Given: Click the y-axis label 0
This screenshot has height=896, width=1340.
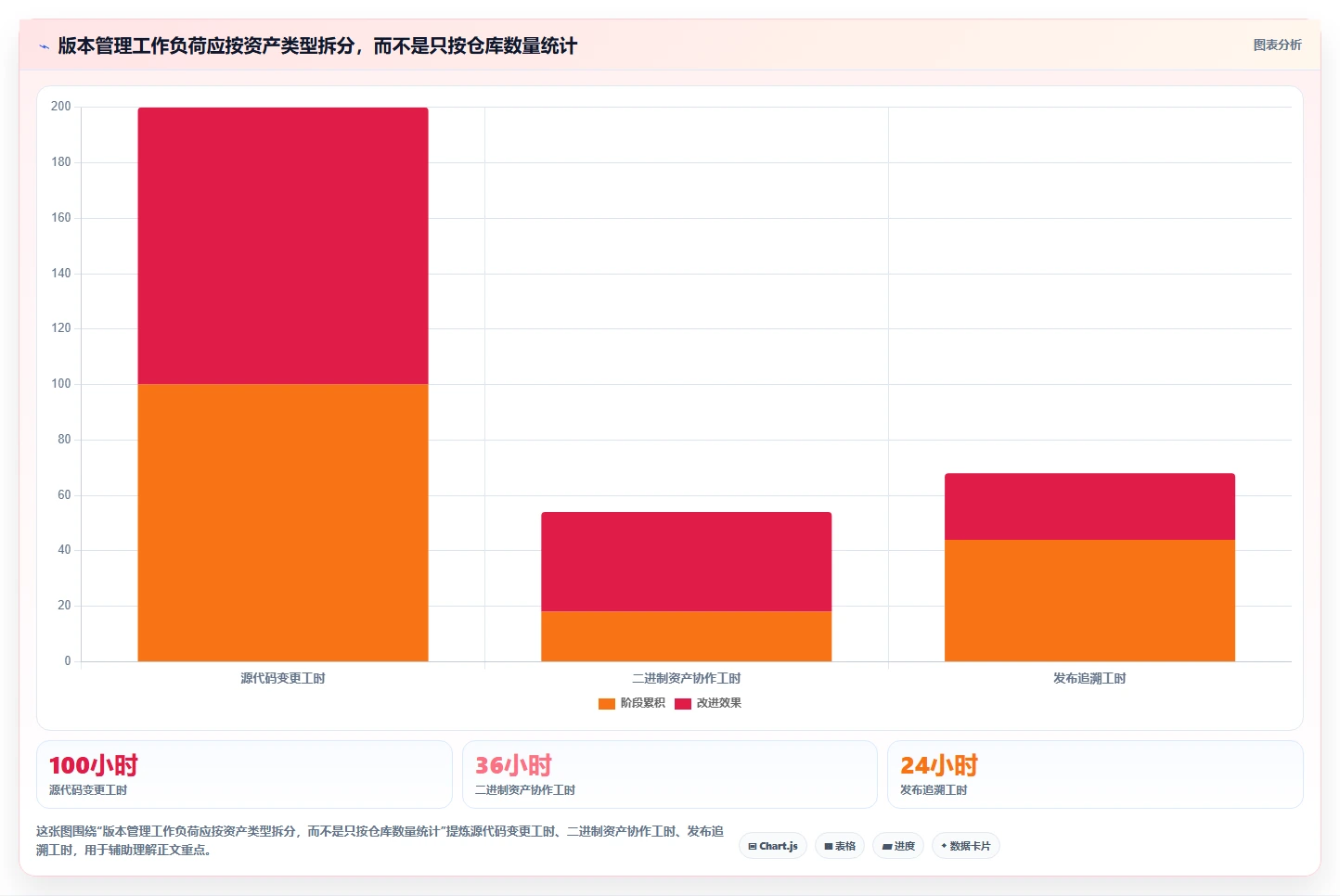Looking at the screenshot, I should 67,661.
